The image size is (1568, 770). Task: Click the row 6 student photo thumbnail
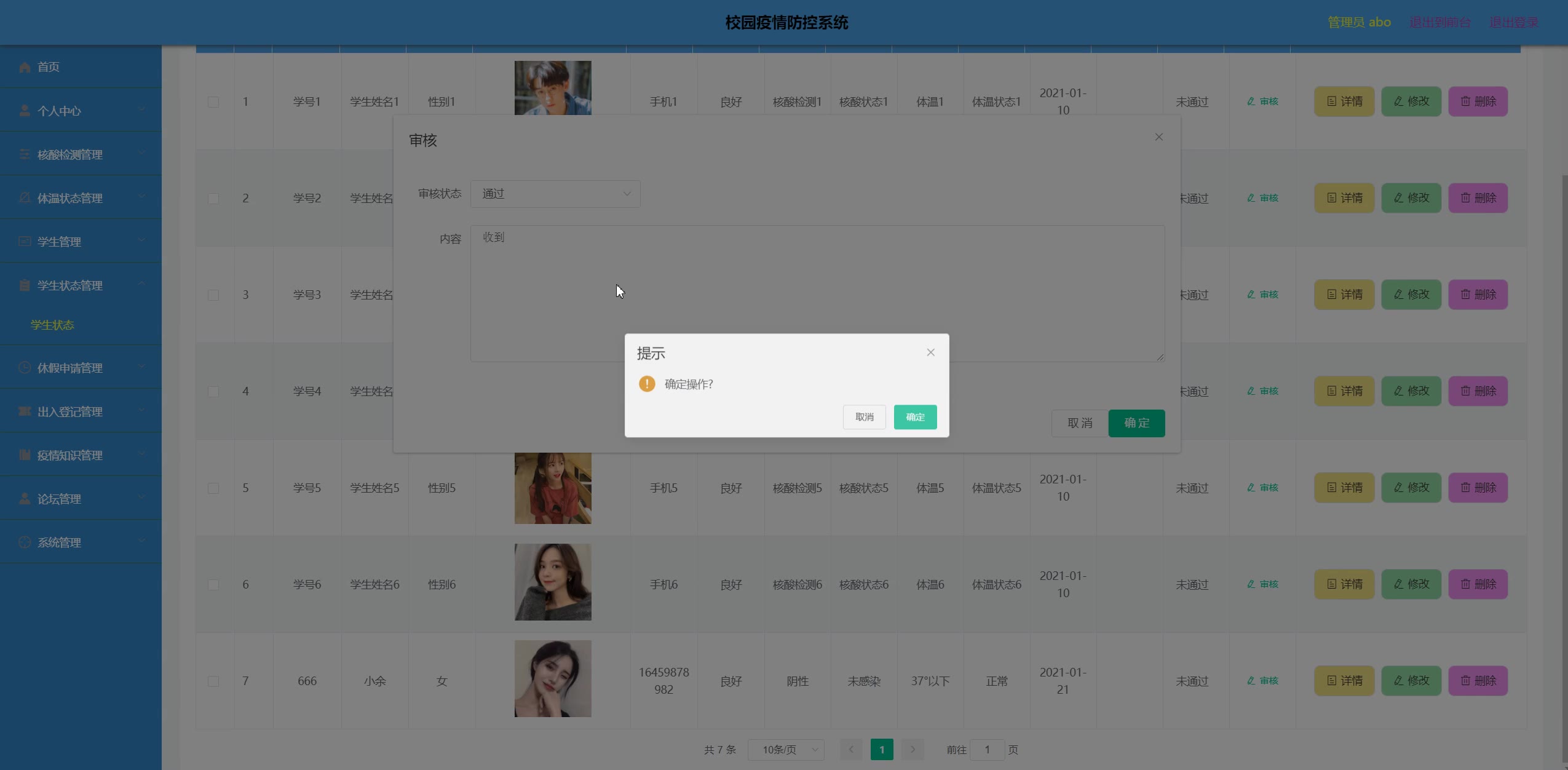click(553, 582)
